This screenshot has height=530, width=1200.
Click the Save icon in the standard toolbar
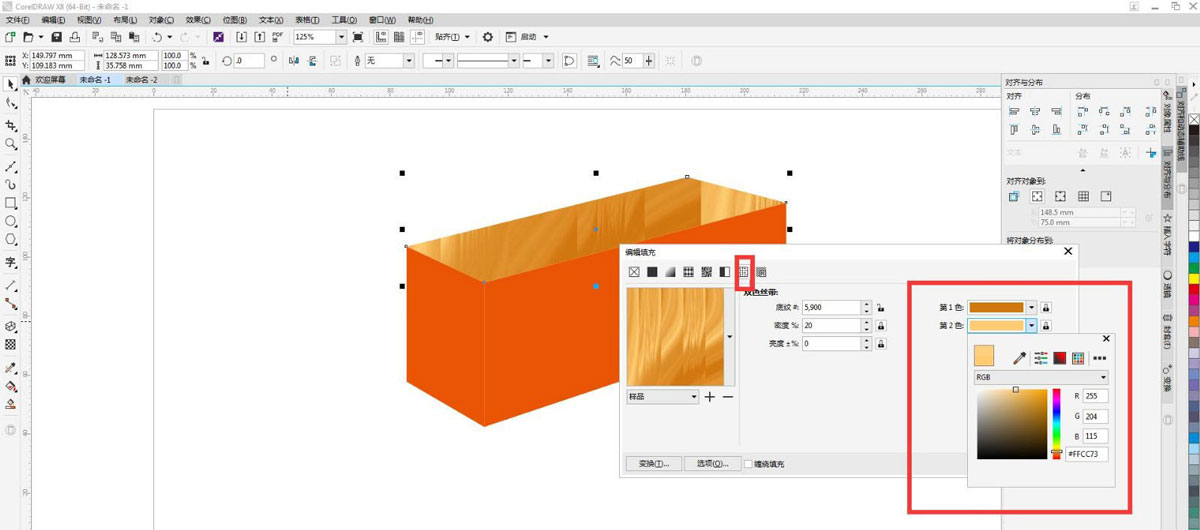pyautogui.click(x=74, y=37)
